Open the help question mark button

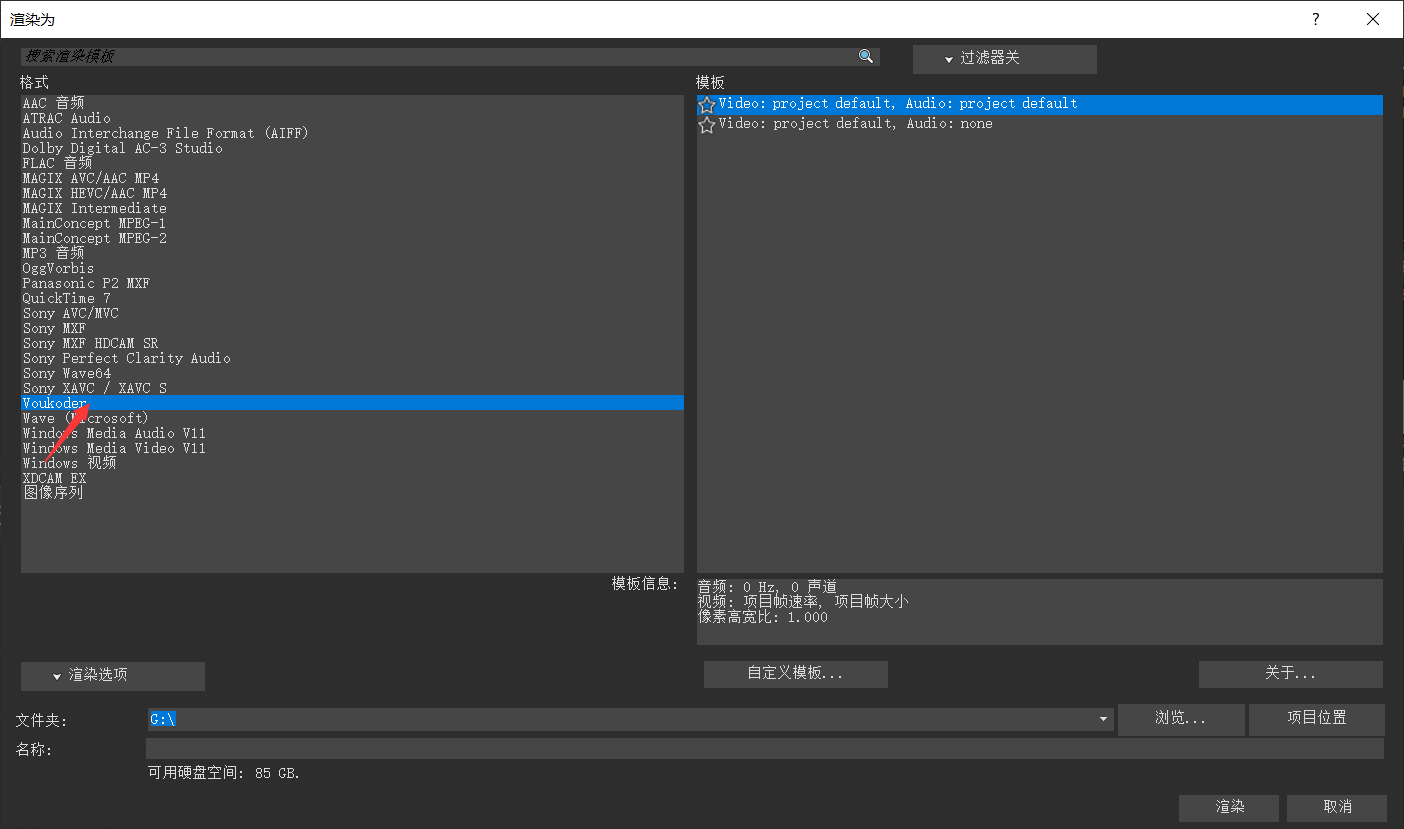point(1315,19)
